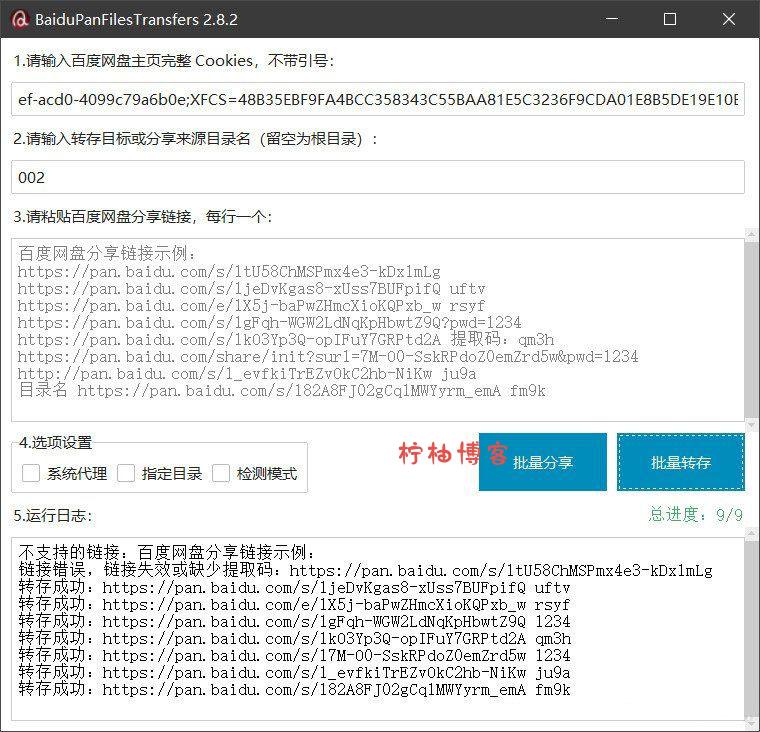This screenshot has height=732, width=760.
Task: Click the 4.选项设置 group label
Action: [x=55, y=442]
